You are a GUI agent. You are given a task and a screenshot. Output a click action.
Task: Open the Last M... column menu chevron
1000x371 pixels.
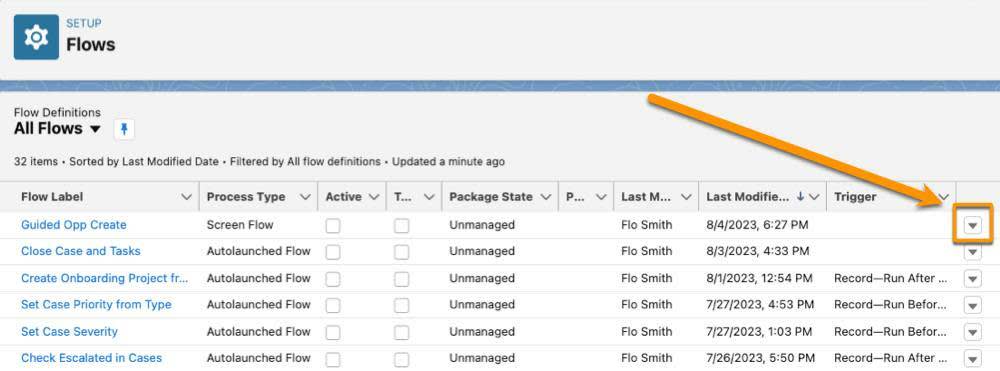click(686, 197)
